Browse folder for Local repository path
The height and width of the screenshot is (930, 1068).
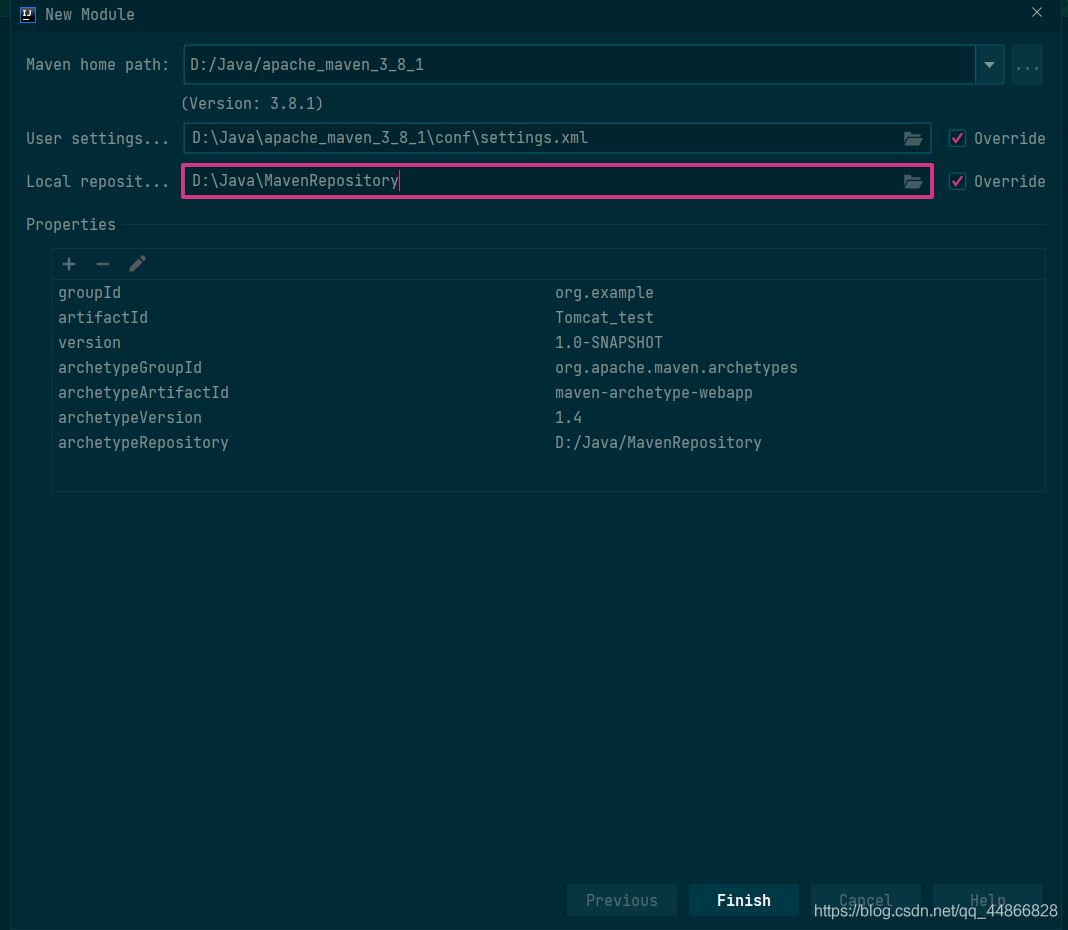point(913,182)
